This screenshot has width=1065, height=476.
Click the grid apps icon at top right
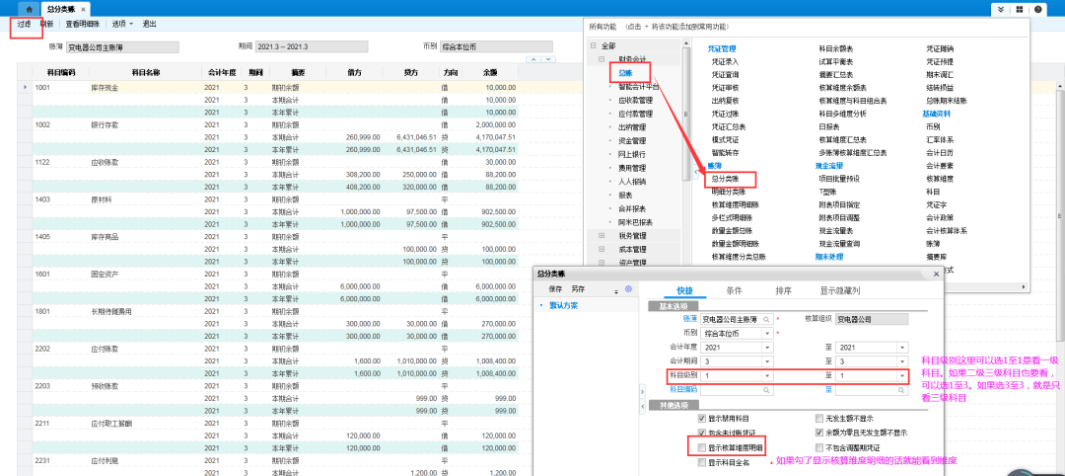click(1022, 9)
